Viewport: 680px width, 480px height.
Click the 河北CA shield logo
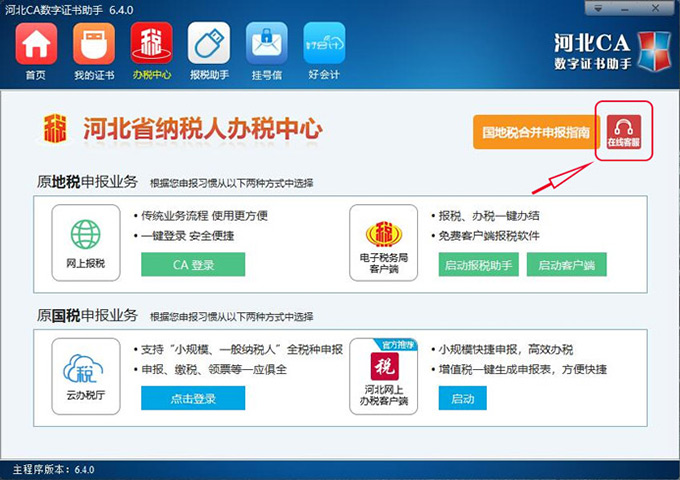pyautogui.click(x=654, y=51)
